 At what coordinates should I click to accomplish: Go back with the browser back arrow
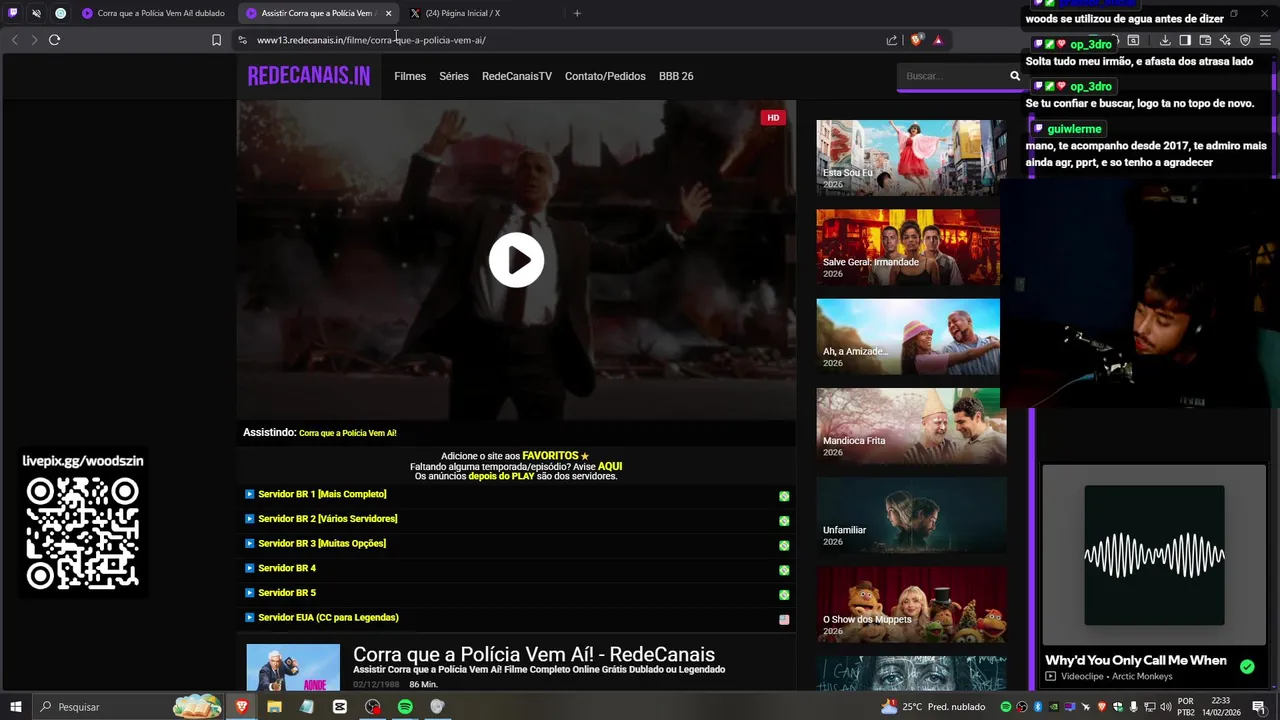coord(14,40)
